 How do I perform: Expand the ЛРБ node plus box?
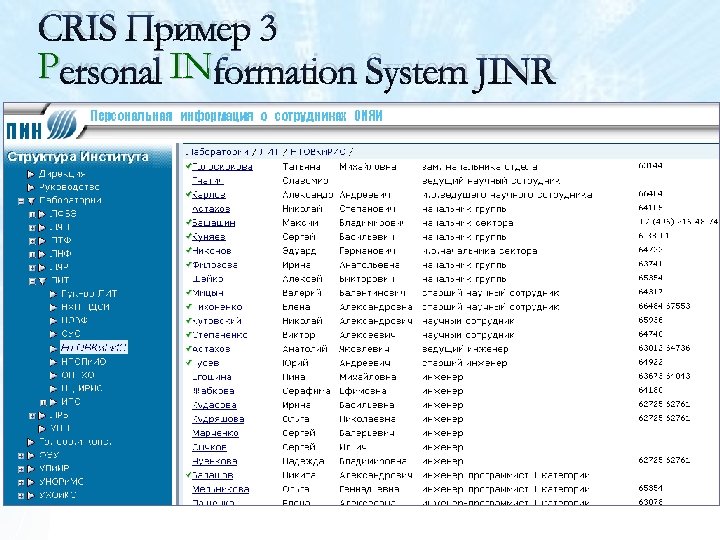click(32, 416)
